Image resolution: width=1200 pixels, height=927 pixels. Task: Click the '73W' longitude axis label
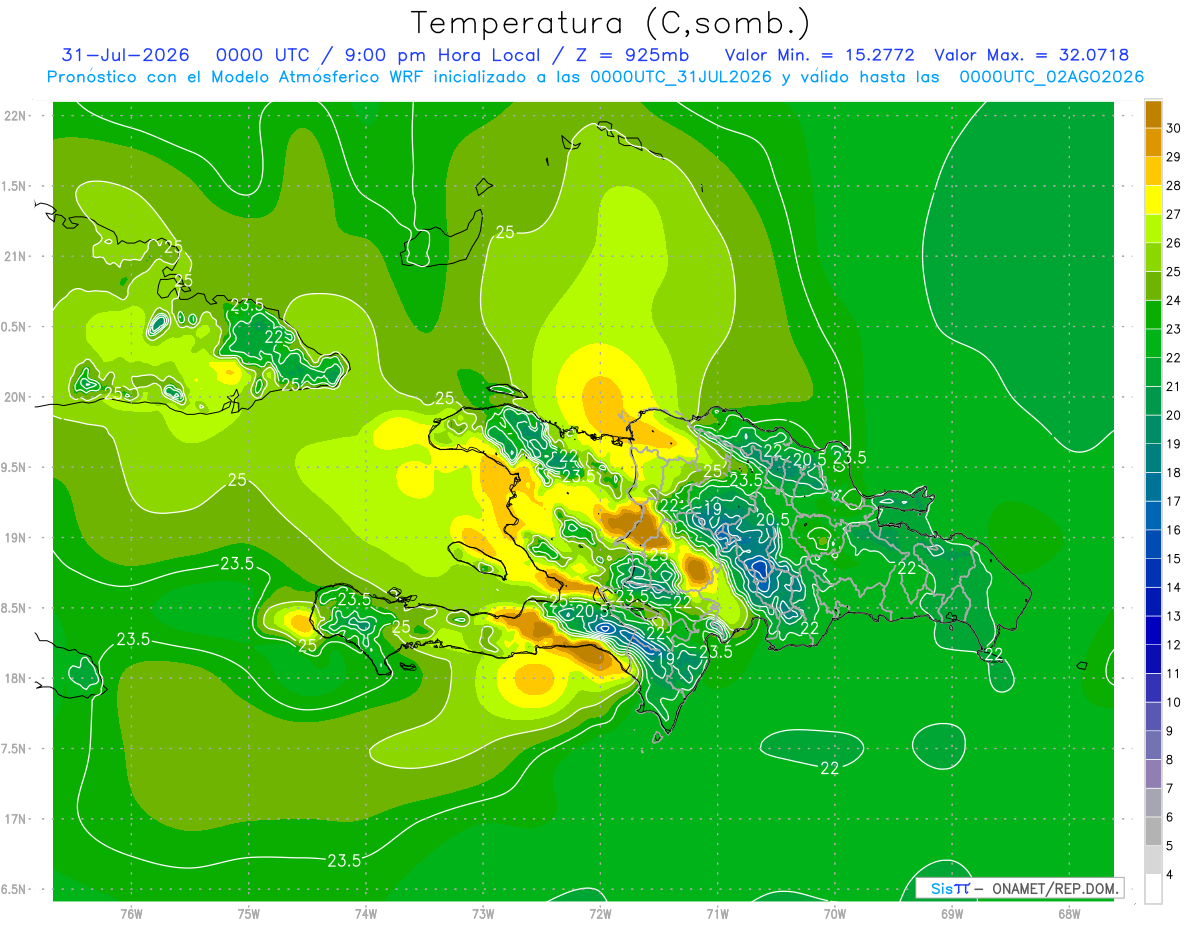[x=483, y=914]
